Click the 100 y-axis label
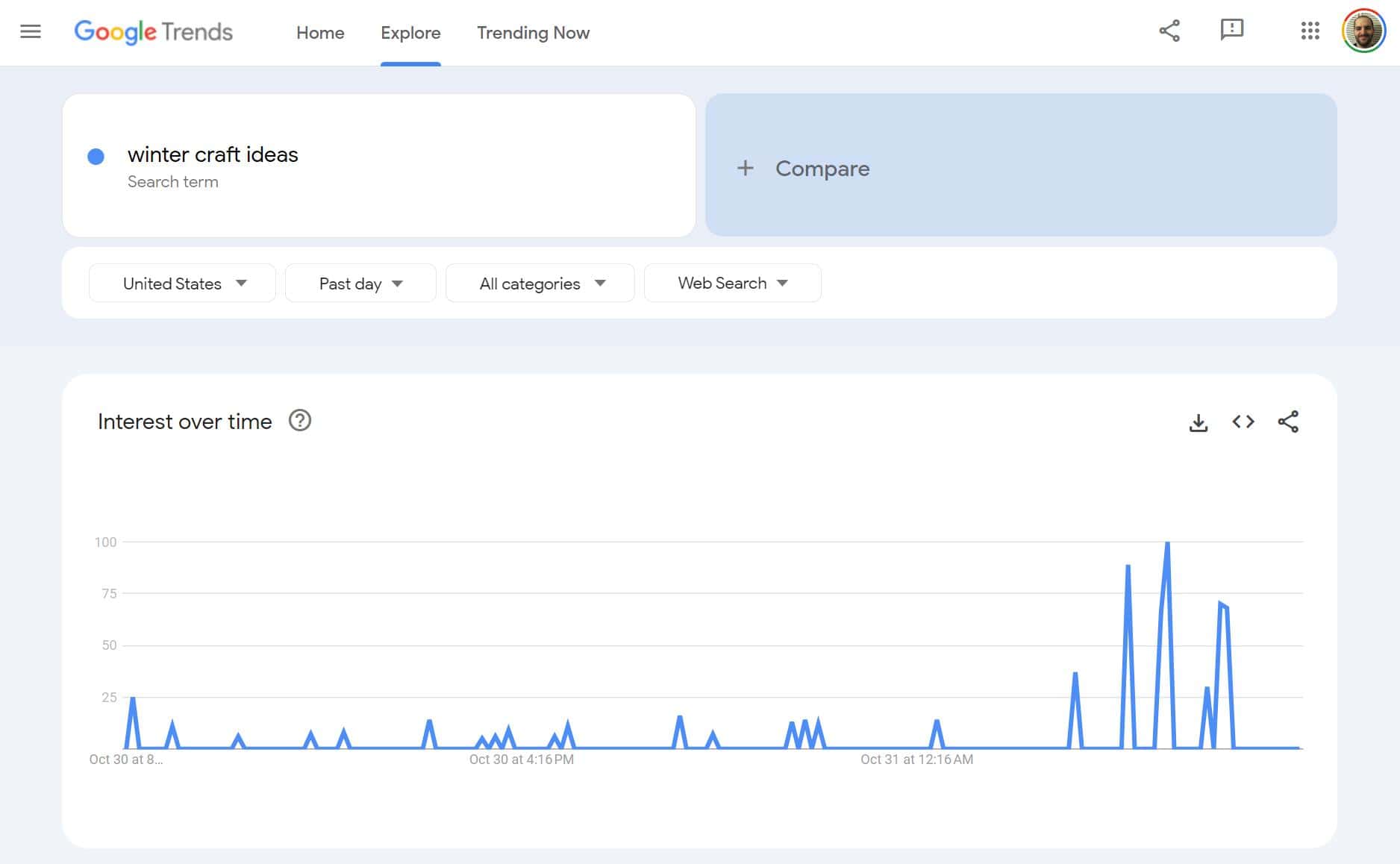 click(106, 542)
